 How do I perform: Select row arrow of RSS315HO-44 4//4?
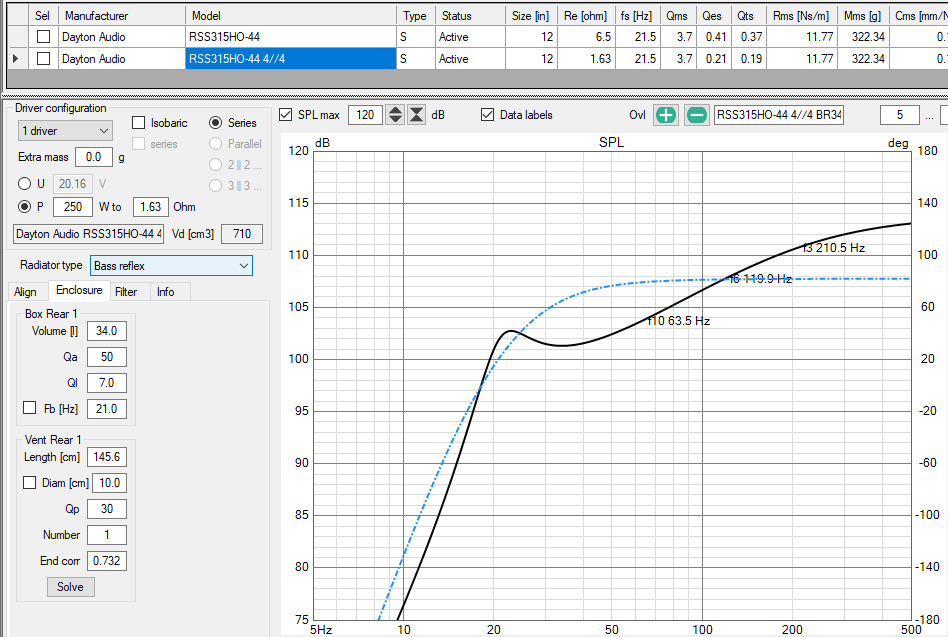pyautogui.click(x=16, y=59)
